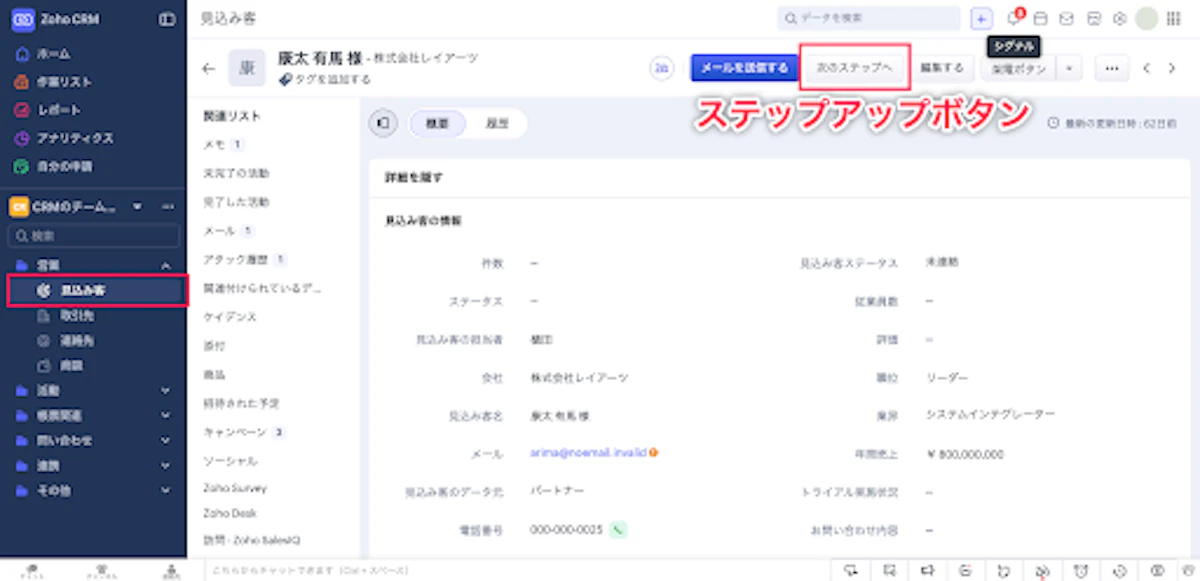Click 編集する button
This screenshot has width=1200, height=581.
[942, 68]
